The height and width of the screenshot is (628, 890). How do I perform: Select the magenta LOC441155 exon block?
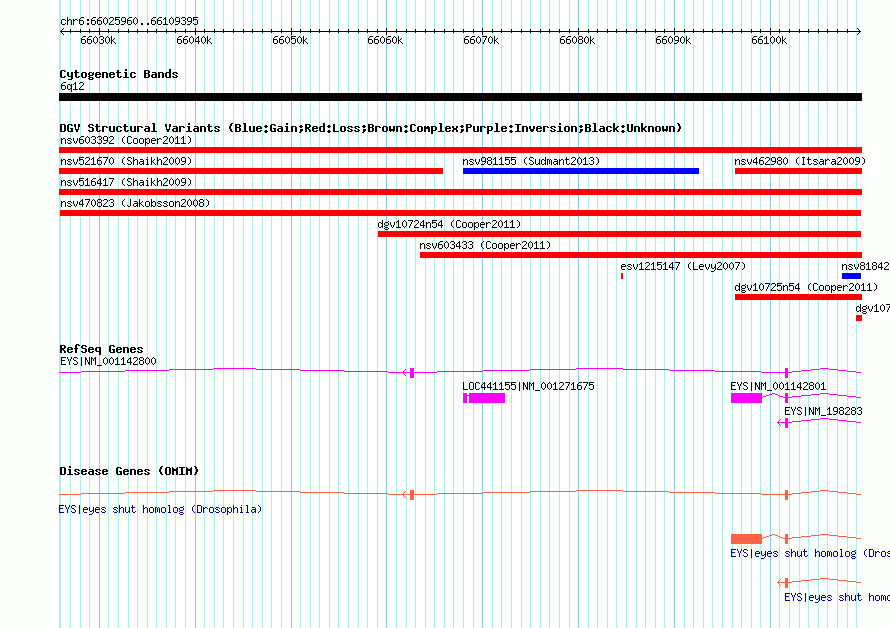pos(486,398)
